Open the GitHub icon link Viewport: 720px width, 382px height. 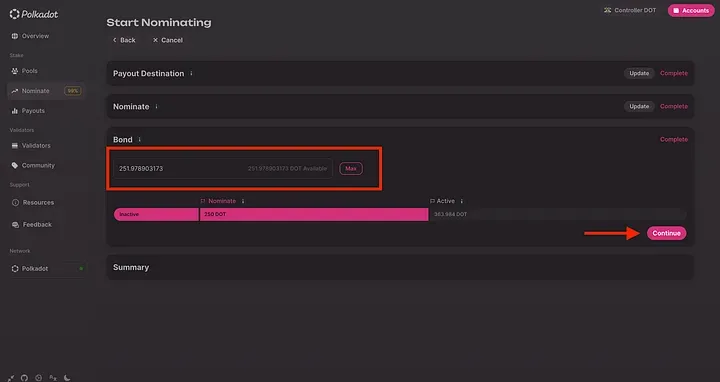tap(24, 378)
